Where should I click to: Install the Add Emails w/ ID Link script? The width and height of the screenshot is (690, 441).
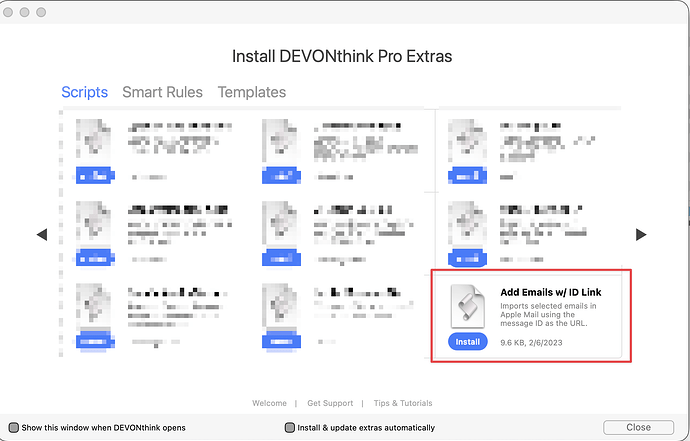coord(468,342)
